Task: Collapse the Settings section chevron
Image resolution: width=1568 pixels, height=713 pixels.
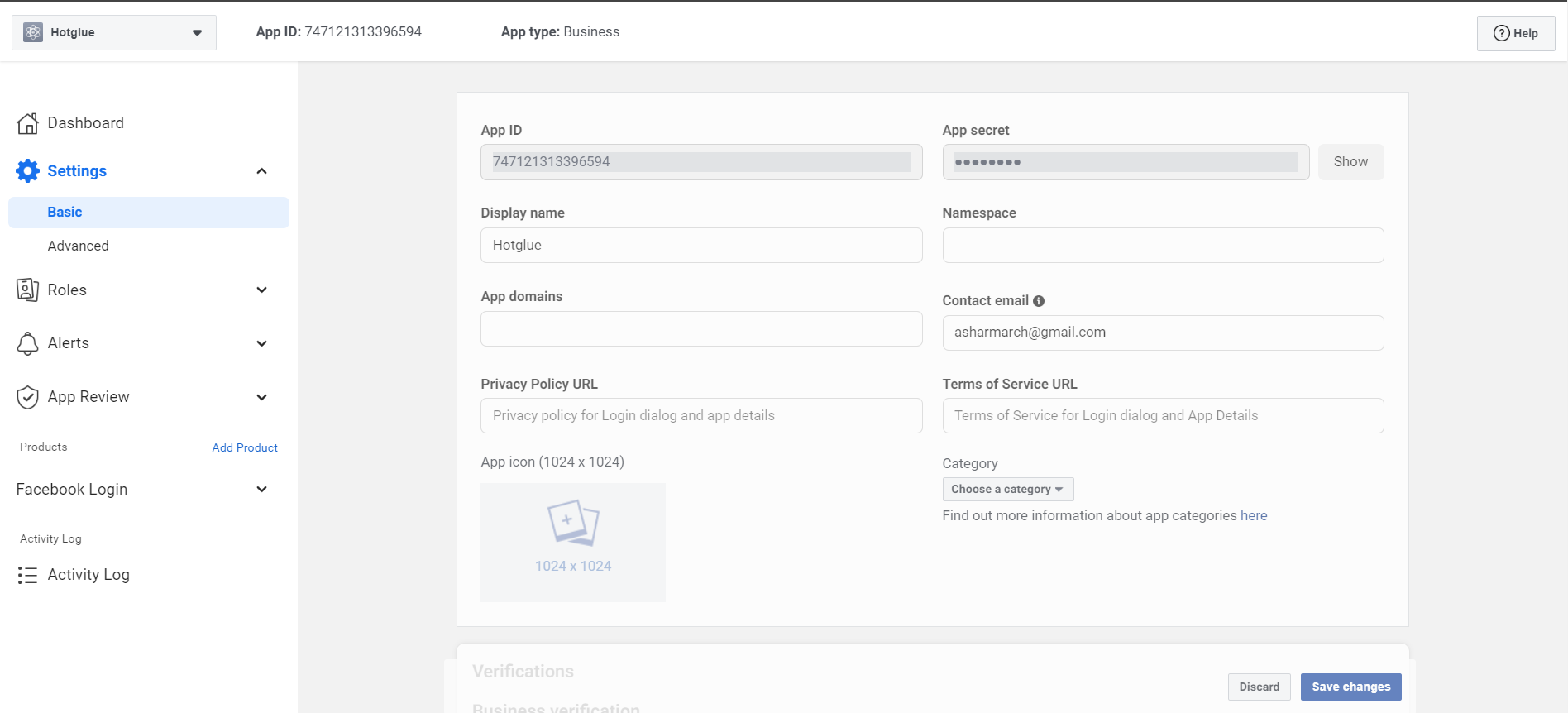Action: point(261,171)
